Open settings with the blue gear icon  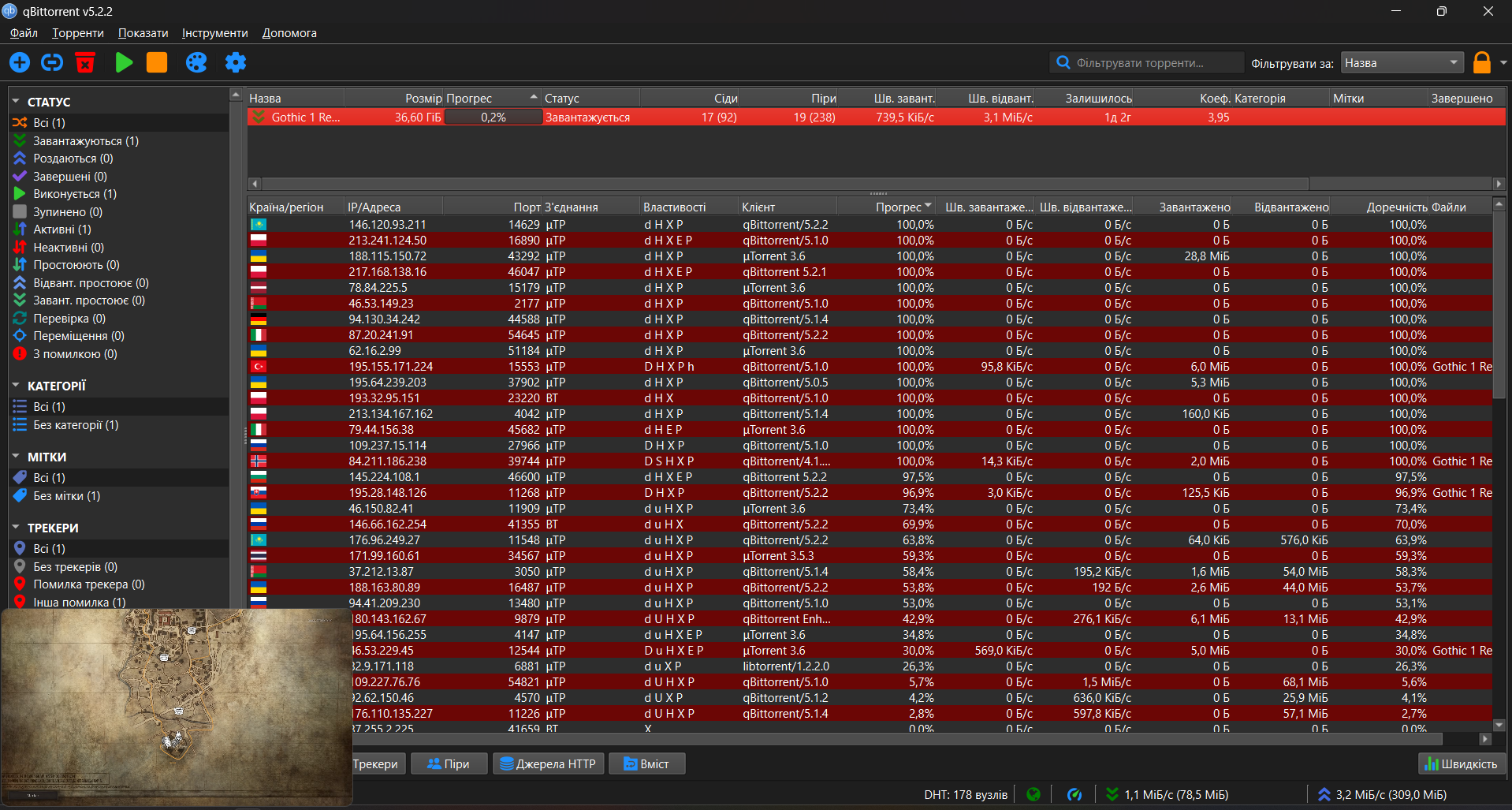(x=236, y=62)
